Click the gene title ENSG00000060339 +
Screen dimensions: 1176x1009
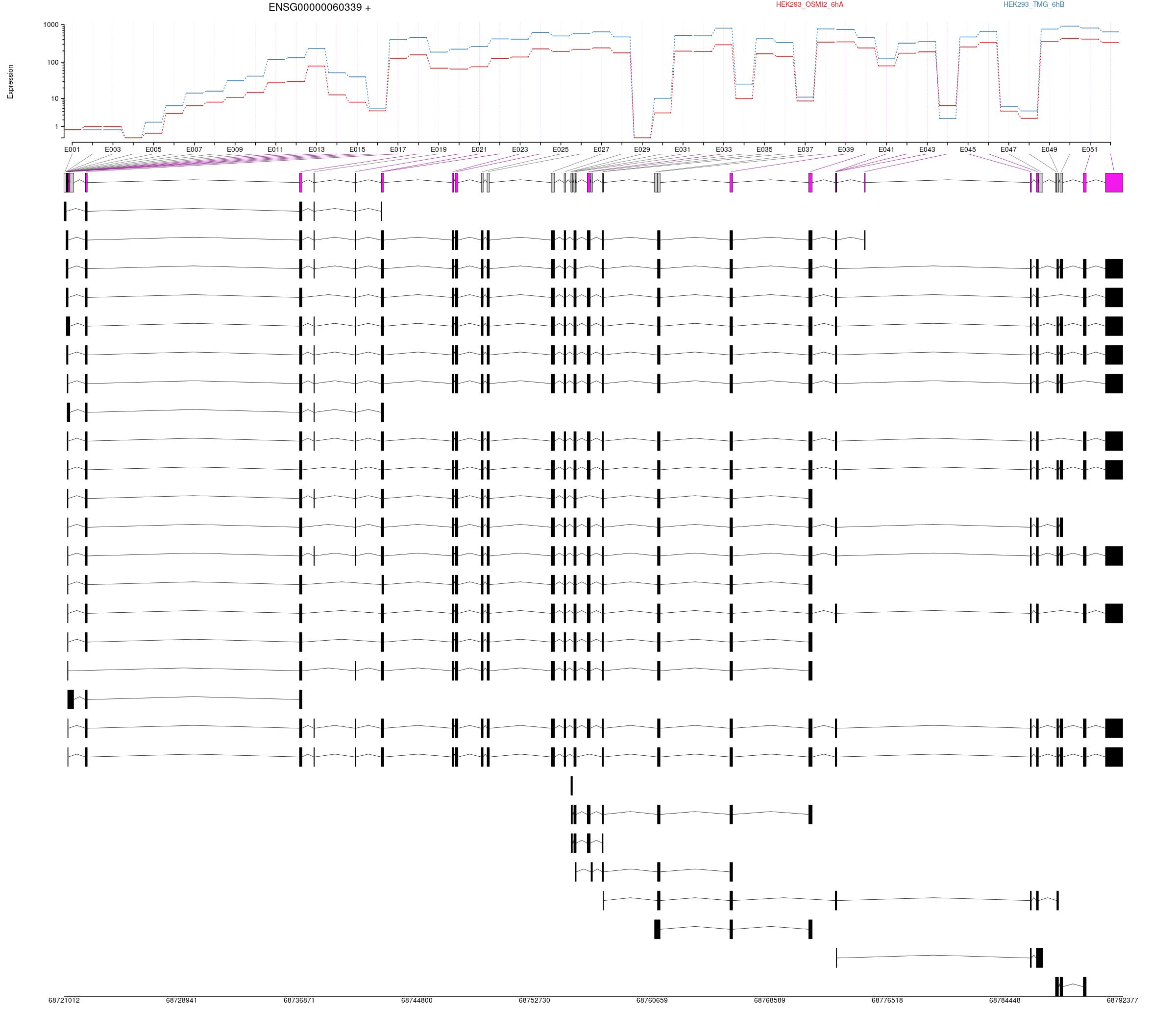pos(319,8)
